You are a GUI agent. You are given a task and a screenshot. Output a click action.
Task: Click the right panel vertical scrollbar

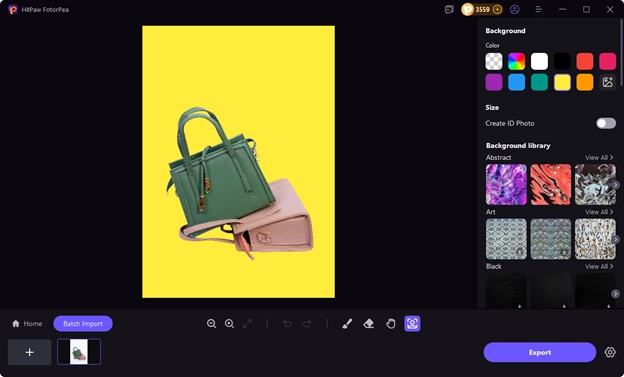[622, 52]
